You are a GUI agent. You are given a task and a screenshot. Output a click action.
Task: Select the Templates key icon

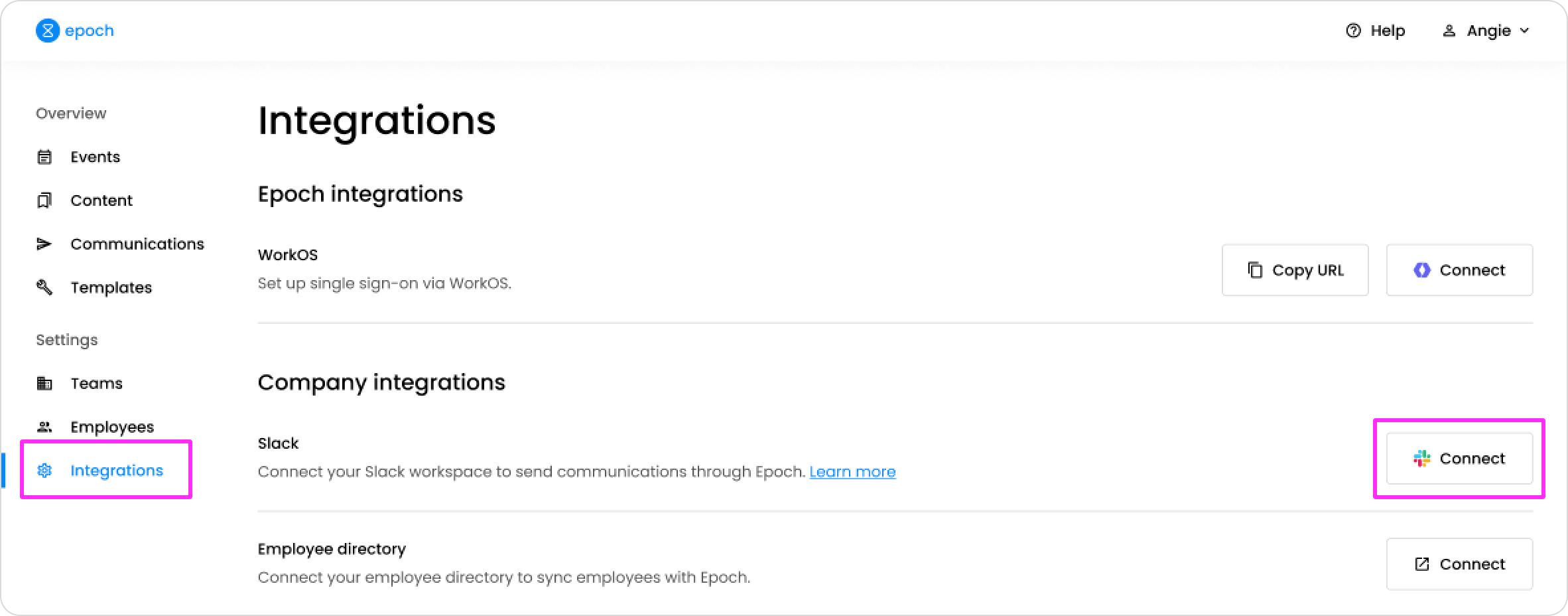pyautogui.click(x=44, y=287)
